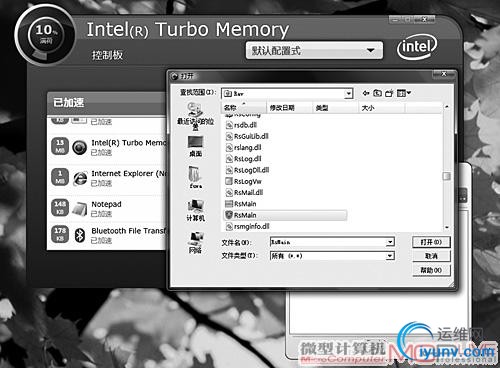500x368 pixels.
Task: Click file list scrollbar down arrow
Action: [x=447, y=227]
